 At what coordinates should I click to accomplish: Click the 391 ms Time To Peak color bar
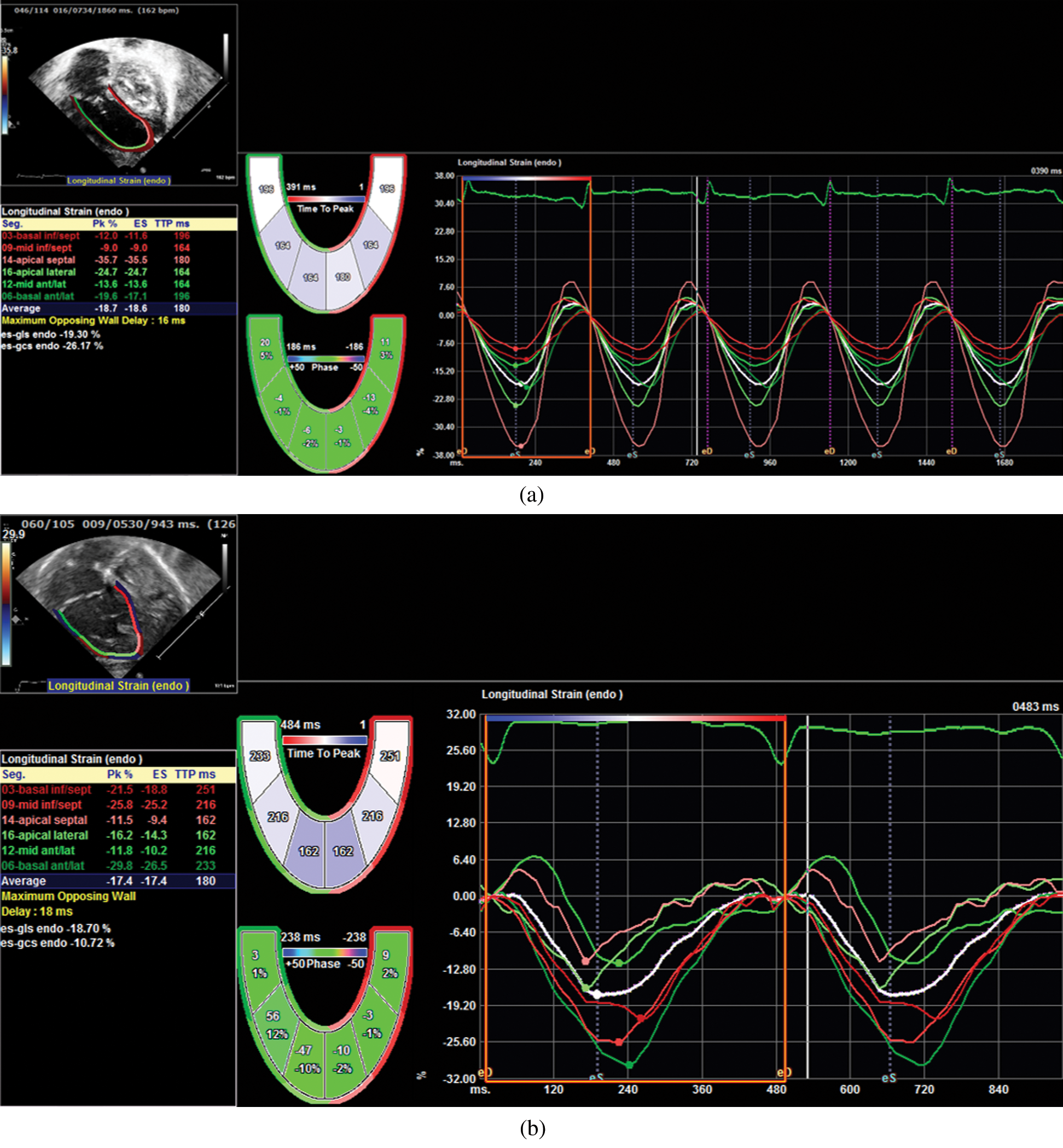(x=326, y=199)
